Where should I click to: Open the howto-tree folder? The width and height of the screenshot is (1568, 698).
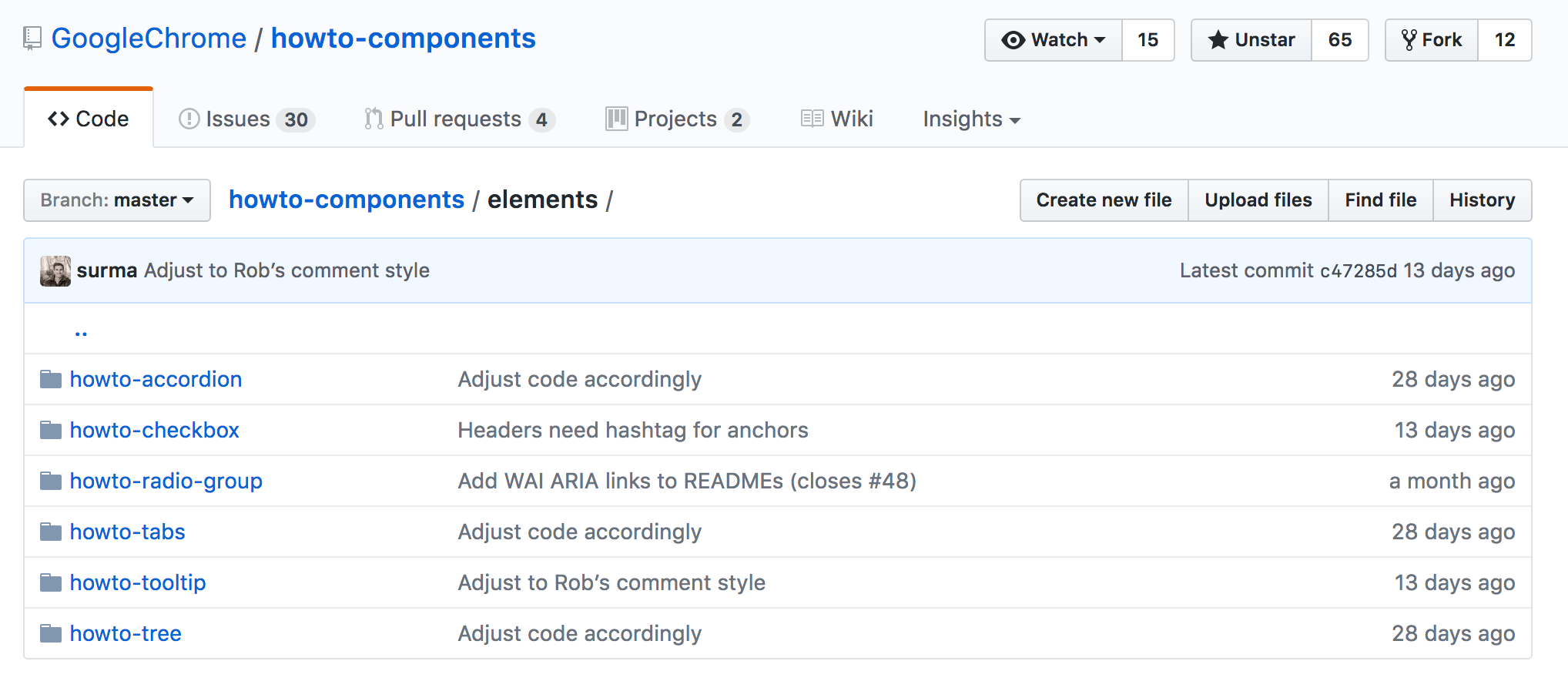[126, 633]
